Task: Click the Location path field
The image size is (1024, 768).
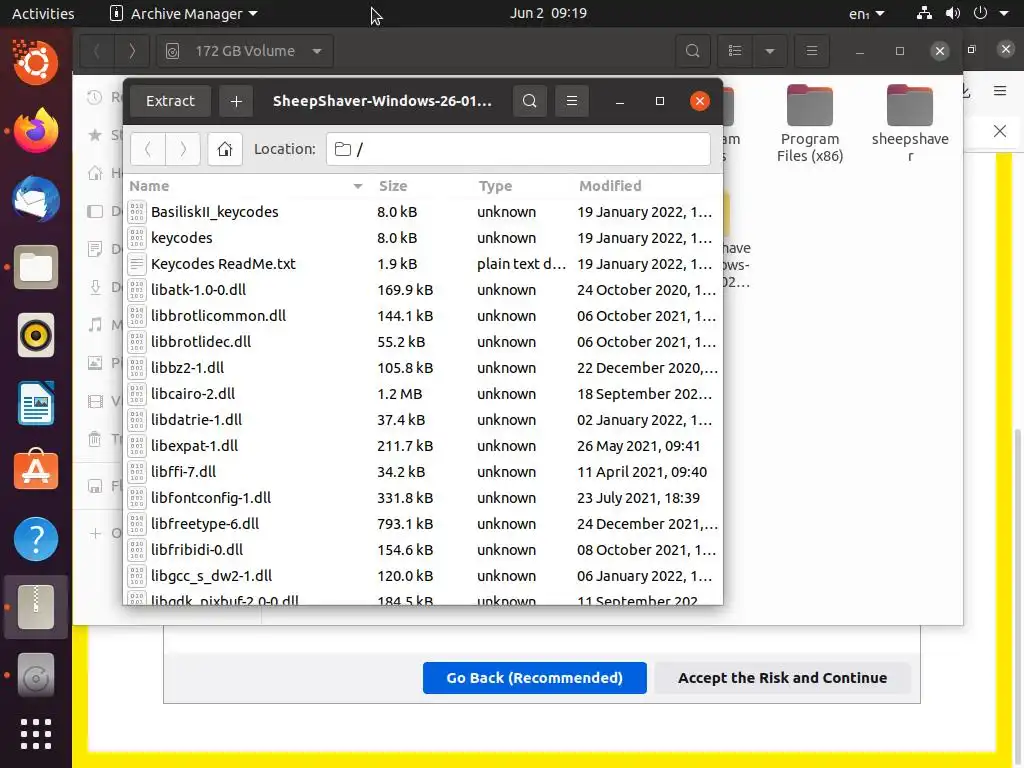Action: pos(518,149)
